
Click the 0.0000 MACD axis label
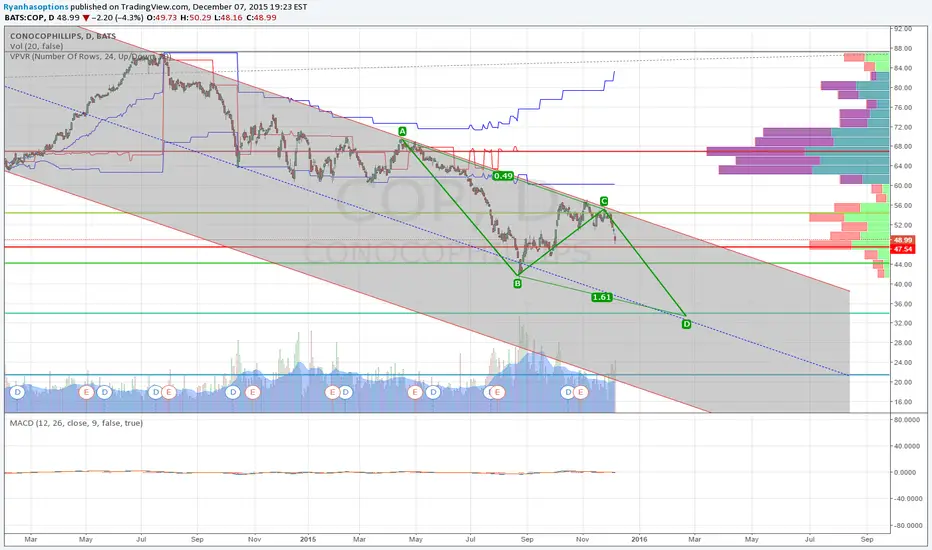[905, 473]
